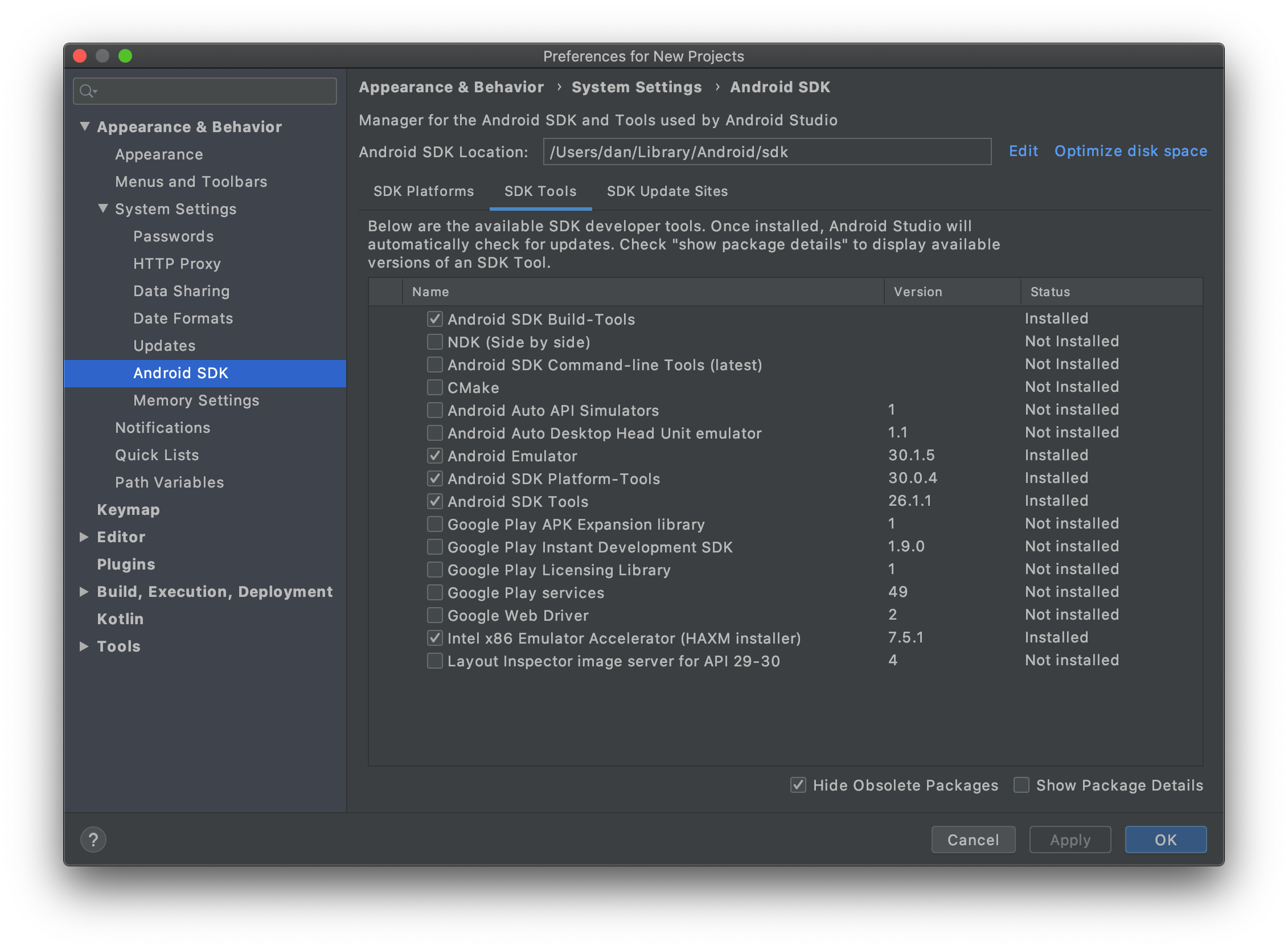Switch to the SDK Platforms tab
The height and width of the screenshot is (950, 1288).
pos(422,192)
